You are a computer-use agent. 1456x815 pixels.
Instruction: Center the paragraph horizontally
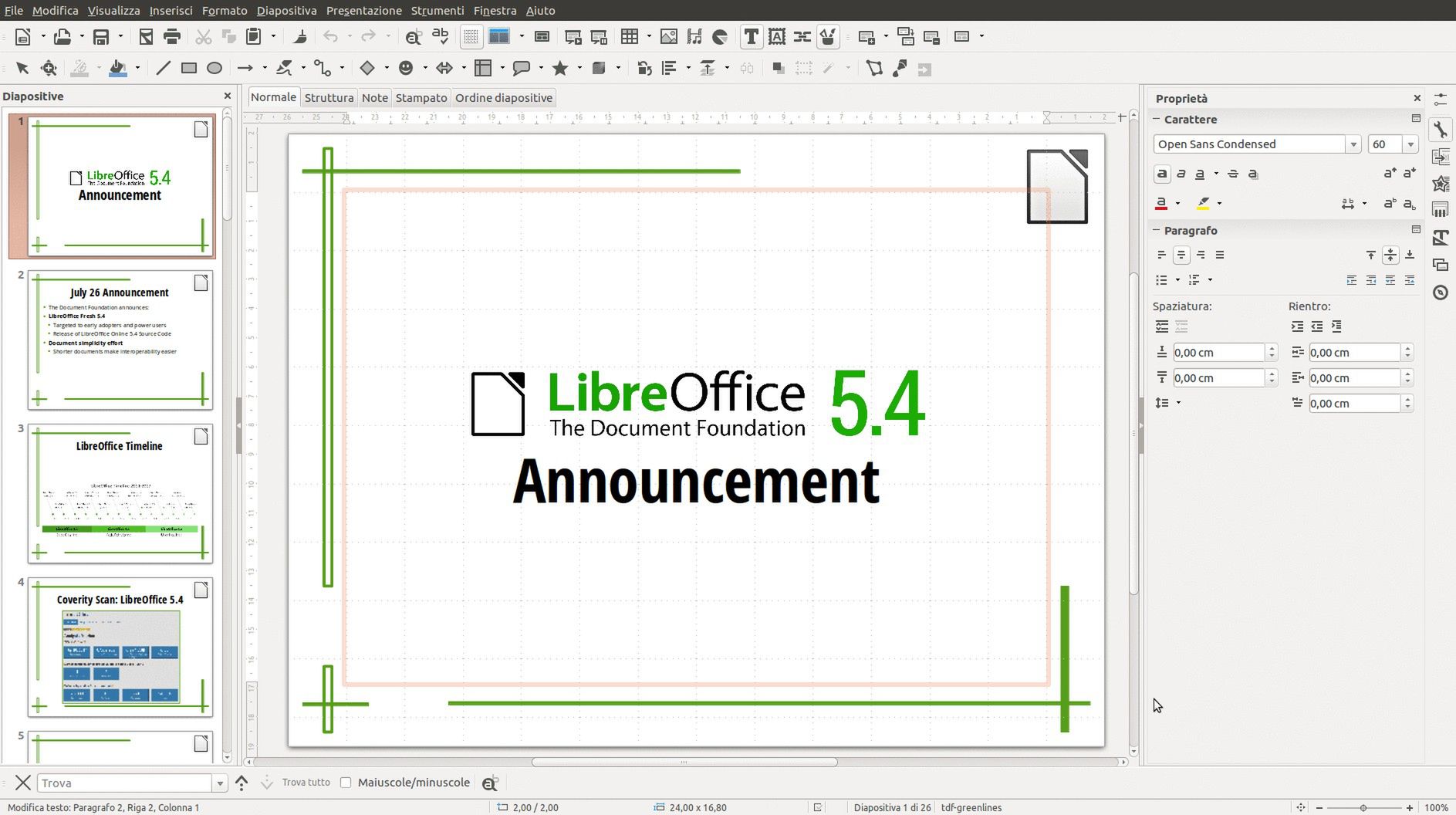point(1181,255)
